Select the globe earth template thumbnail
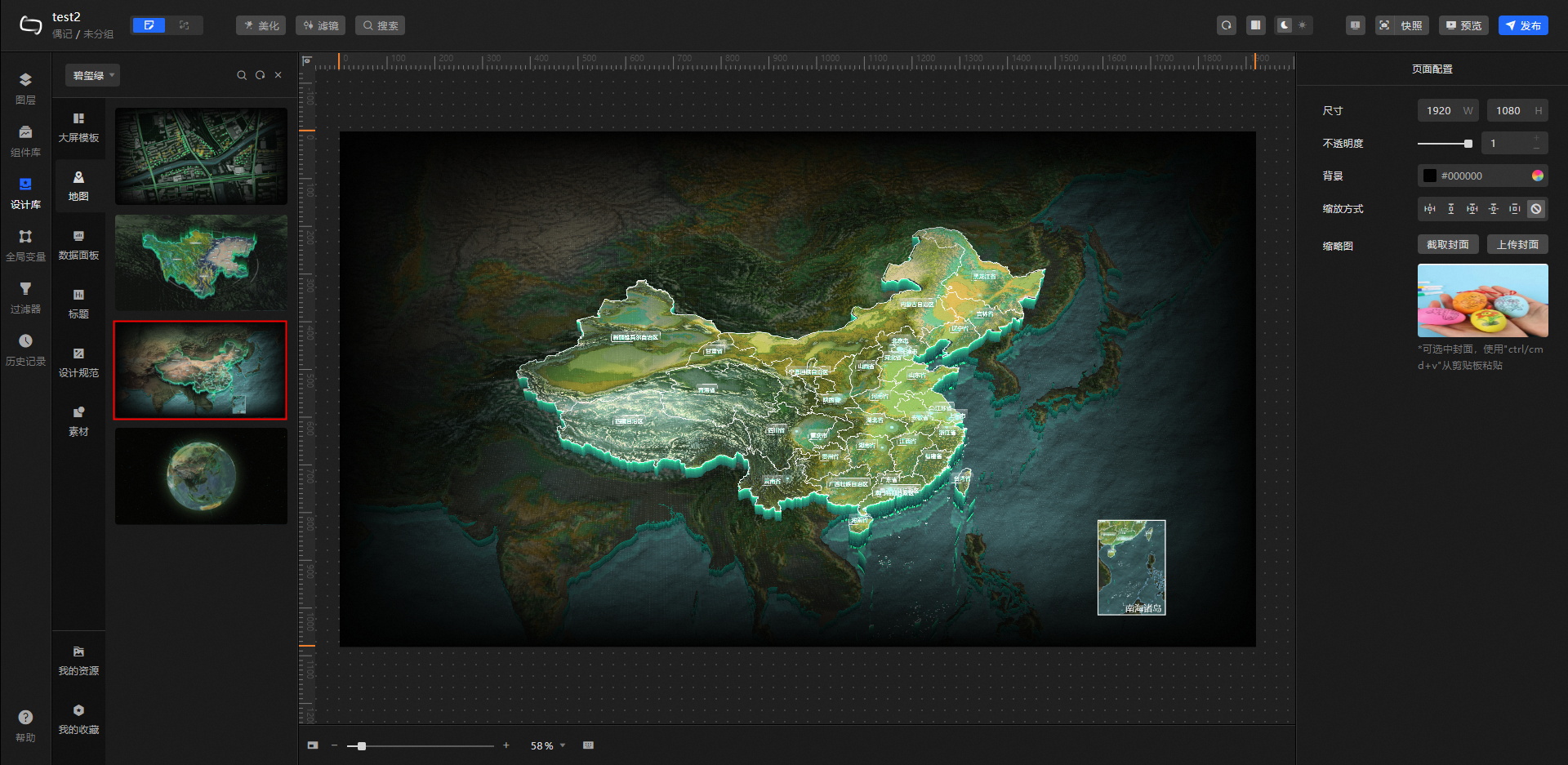Screen dimensions: 1568x765 [x=201, y=476]
